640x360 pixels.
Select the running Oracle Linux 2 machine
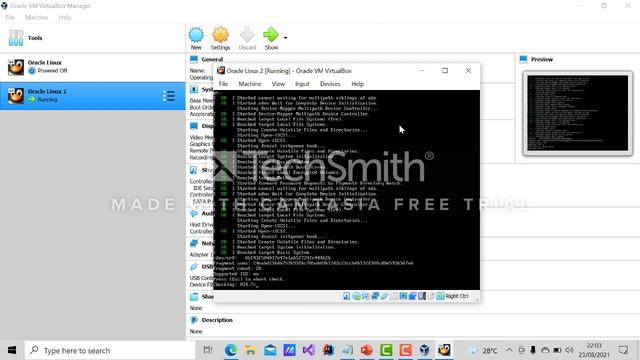coord(92,96)
